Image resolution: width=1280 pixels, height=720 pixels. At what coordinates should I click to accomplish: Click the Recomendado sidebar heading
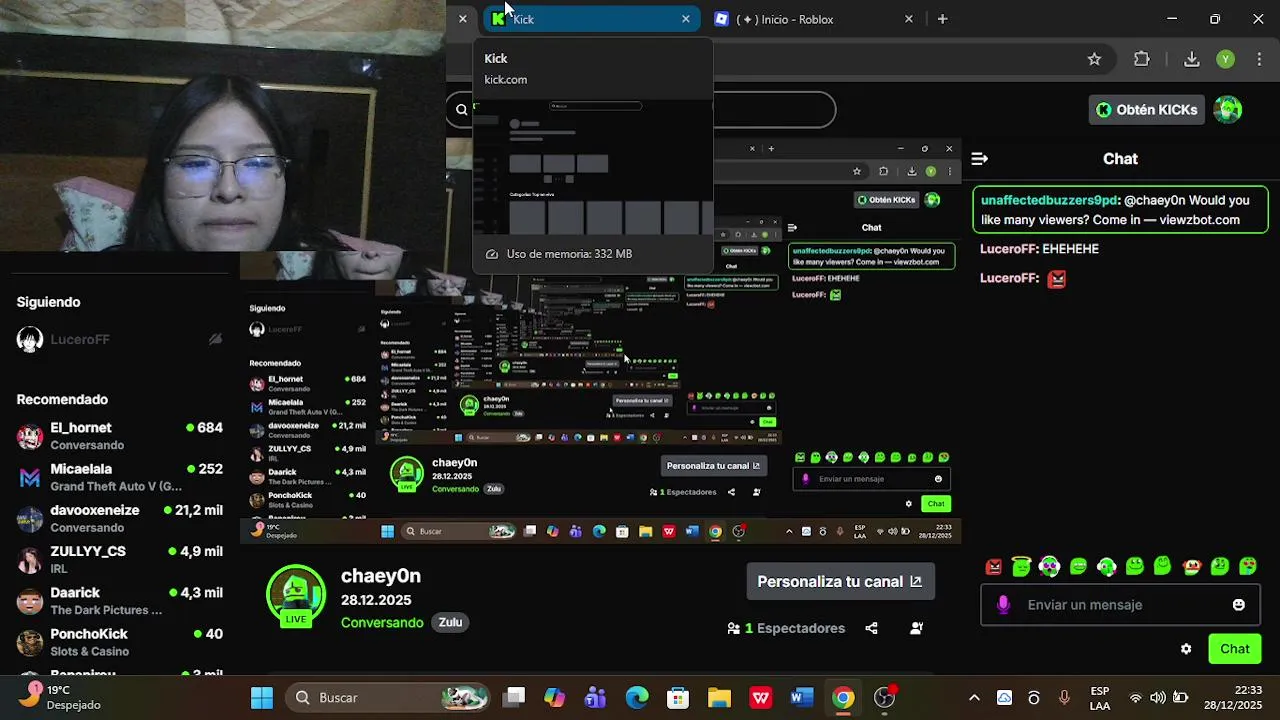tap(62, 400)
